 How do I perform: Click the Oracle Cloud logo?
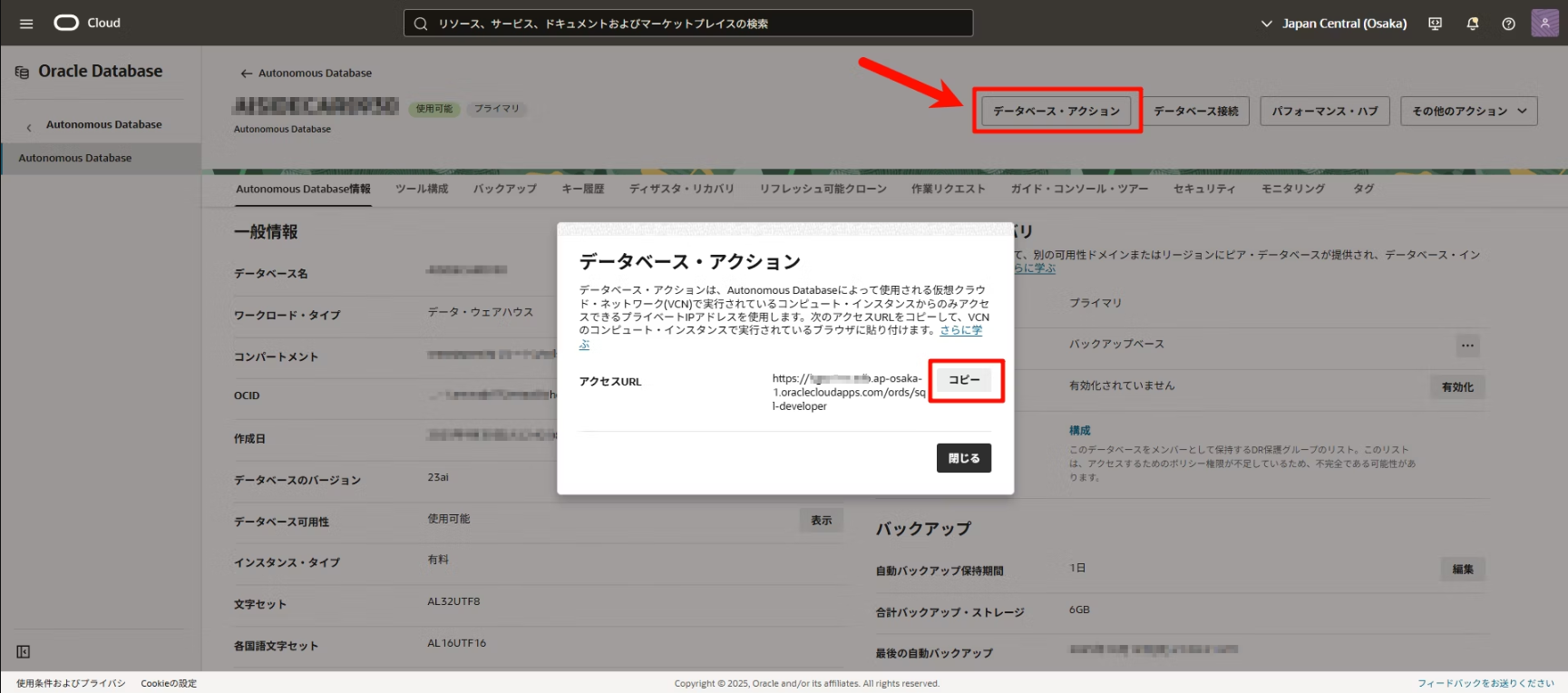[x=87, y=23]
